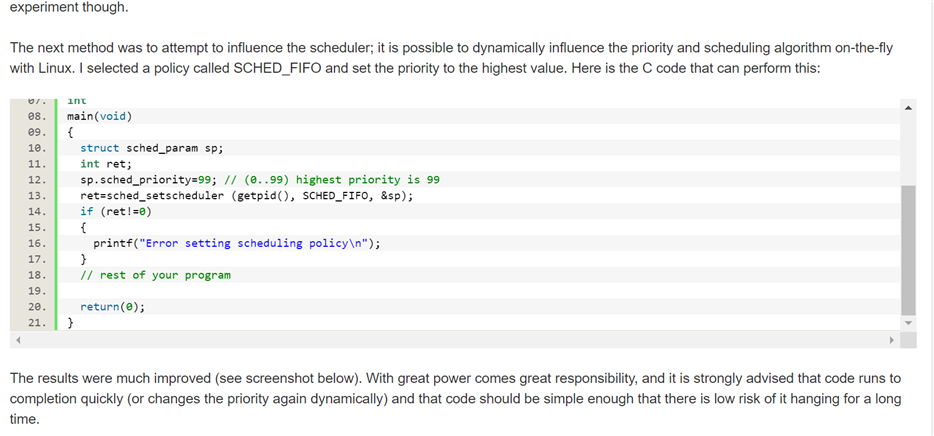Click the "int ret;" declaration line
This screenshot has height=436, width=934.
pyautogui.click(x=106, y=164)
